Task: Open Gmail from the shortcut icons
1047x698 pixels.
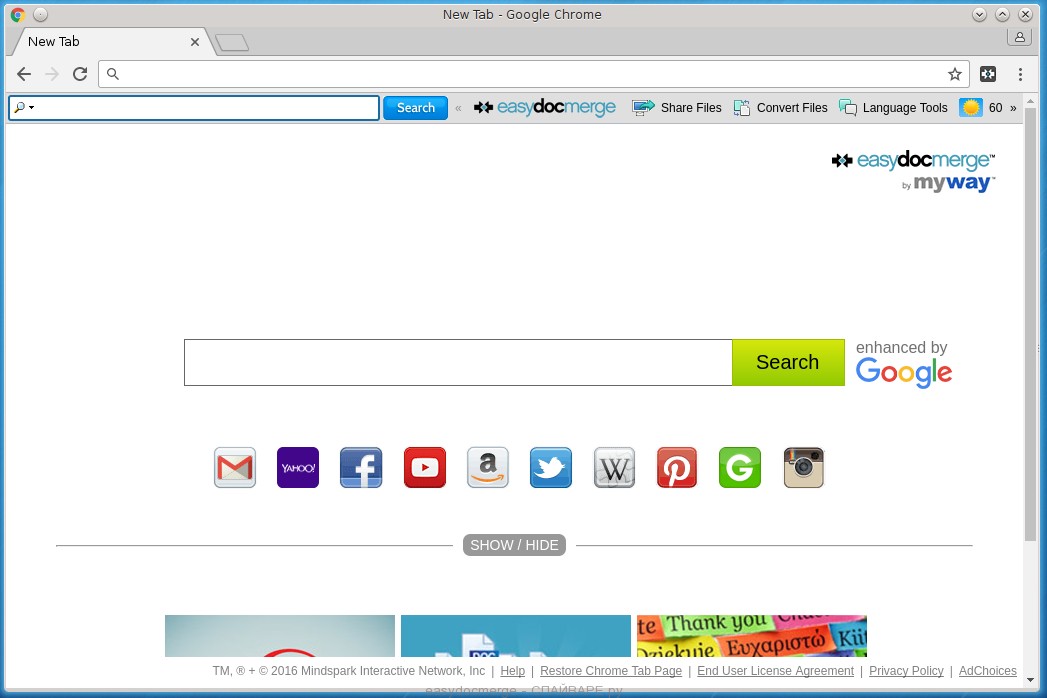Action: (234, 467)
